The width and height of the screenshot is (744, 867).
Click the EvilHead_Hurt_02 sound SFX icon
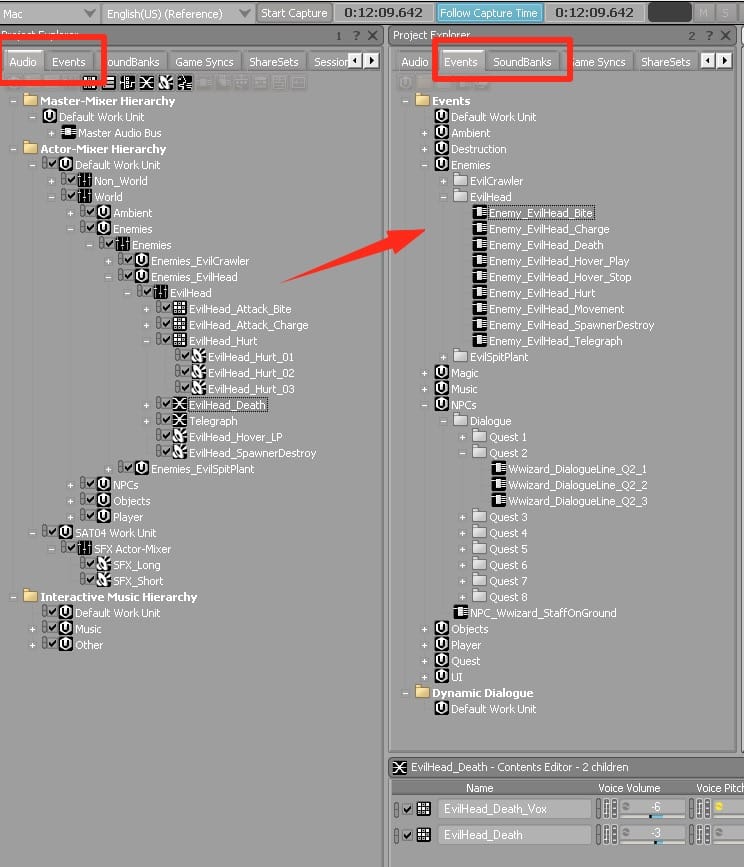[x=198, y=373]
